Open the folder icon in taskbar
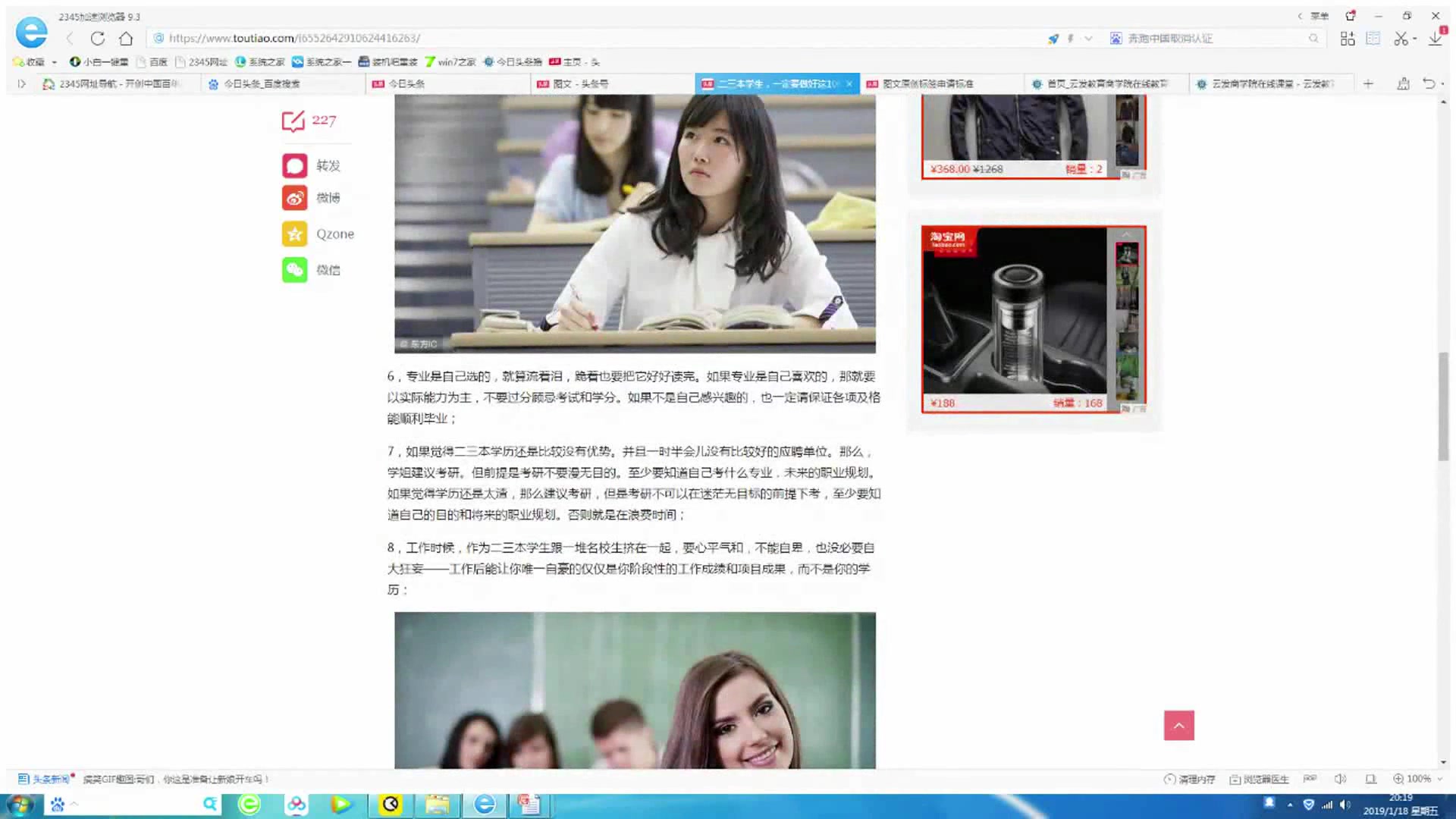Image resolution: width=1456 pixels, height=819 pixels. 437,805
